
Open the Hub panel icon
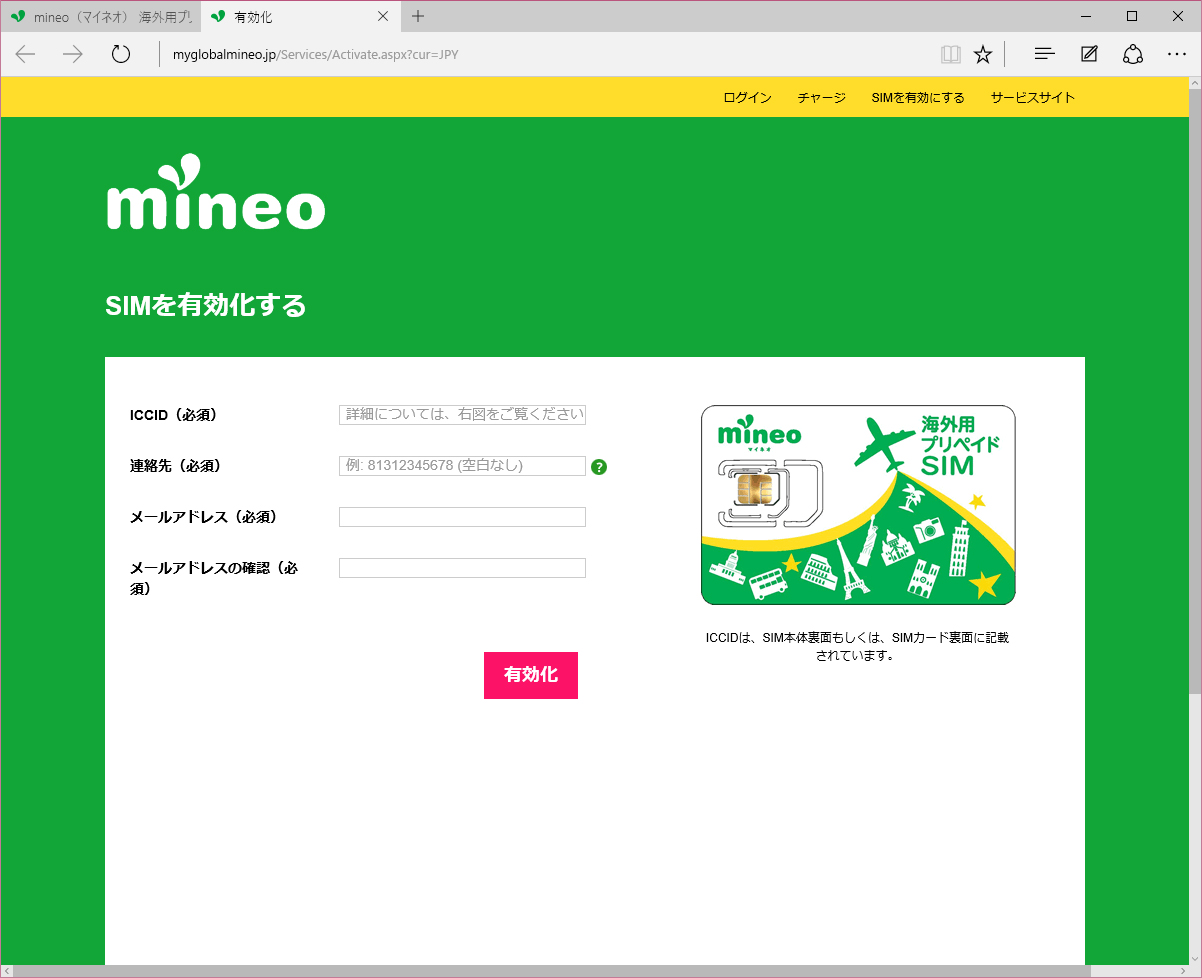click(x=1043, y=54)
